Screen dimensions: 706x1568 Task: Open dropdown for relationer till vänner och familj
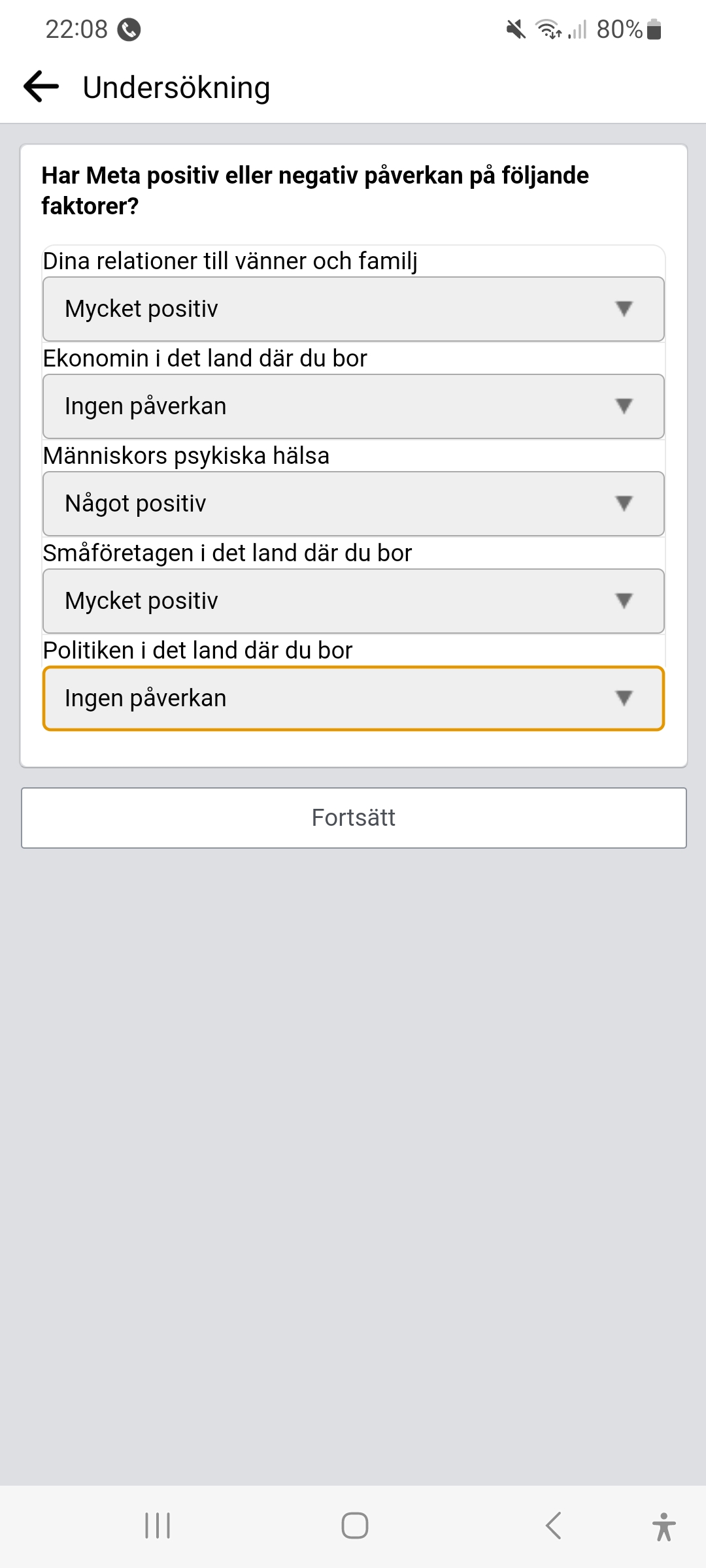353,309
